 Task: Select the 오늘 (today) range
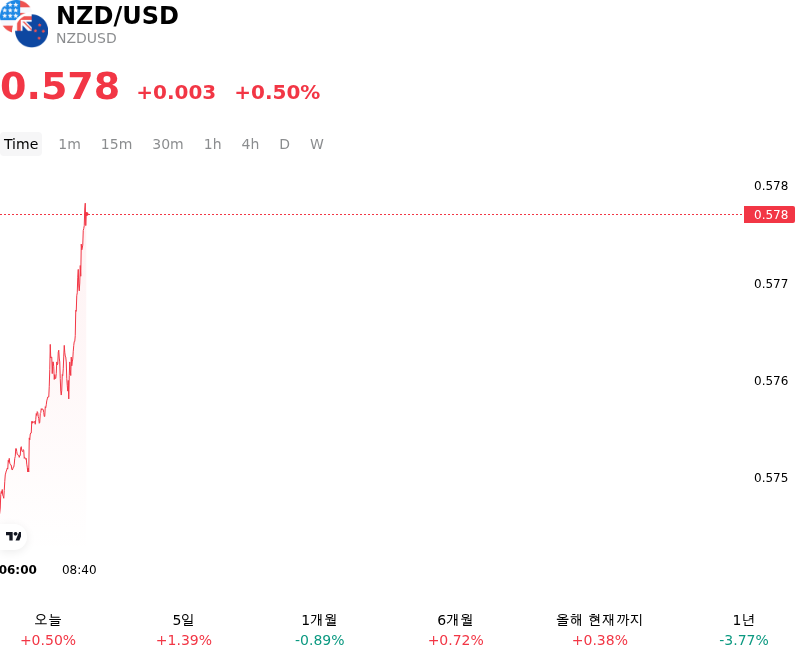tap(48, 630)
